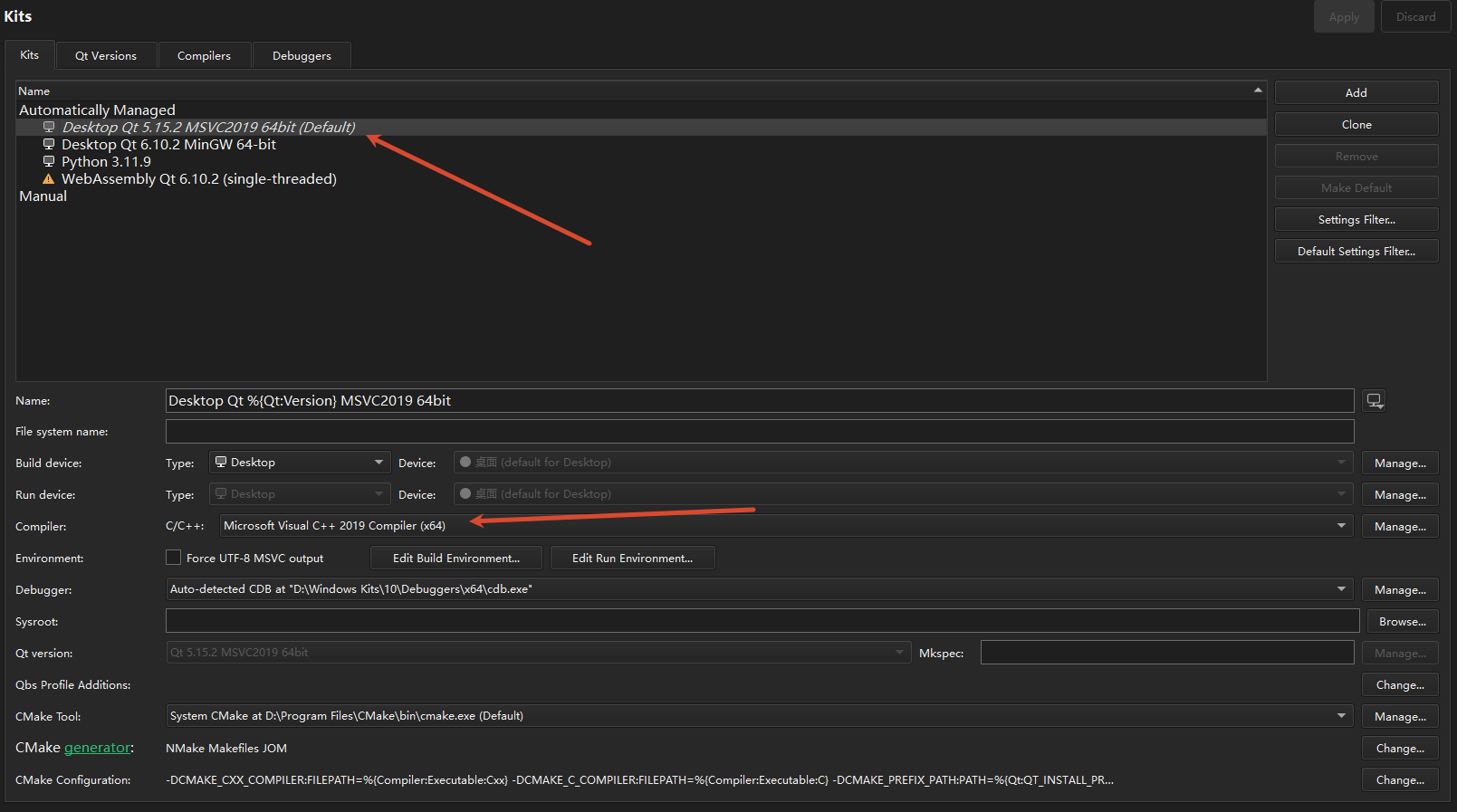Screen dimensions: 1457x812
Task: Click the monitor icon beside Desktop Qt 5.15.2 MSVC2019
Action: pos(49,128)
